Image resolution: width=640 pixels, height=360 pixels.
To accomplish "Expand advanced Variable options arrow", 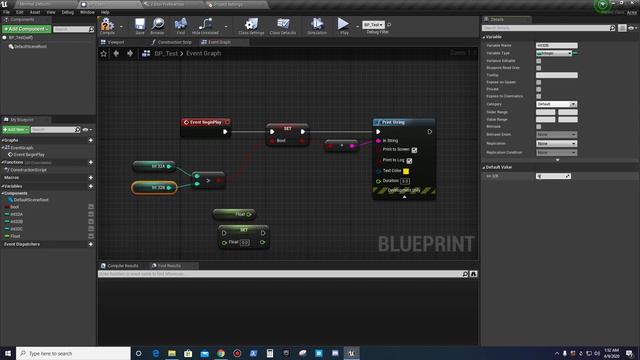I will pos(558,160).
